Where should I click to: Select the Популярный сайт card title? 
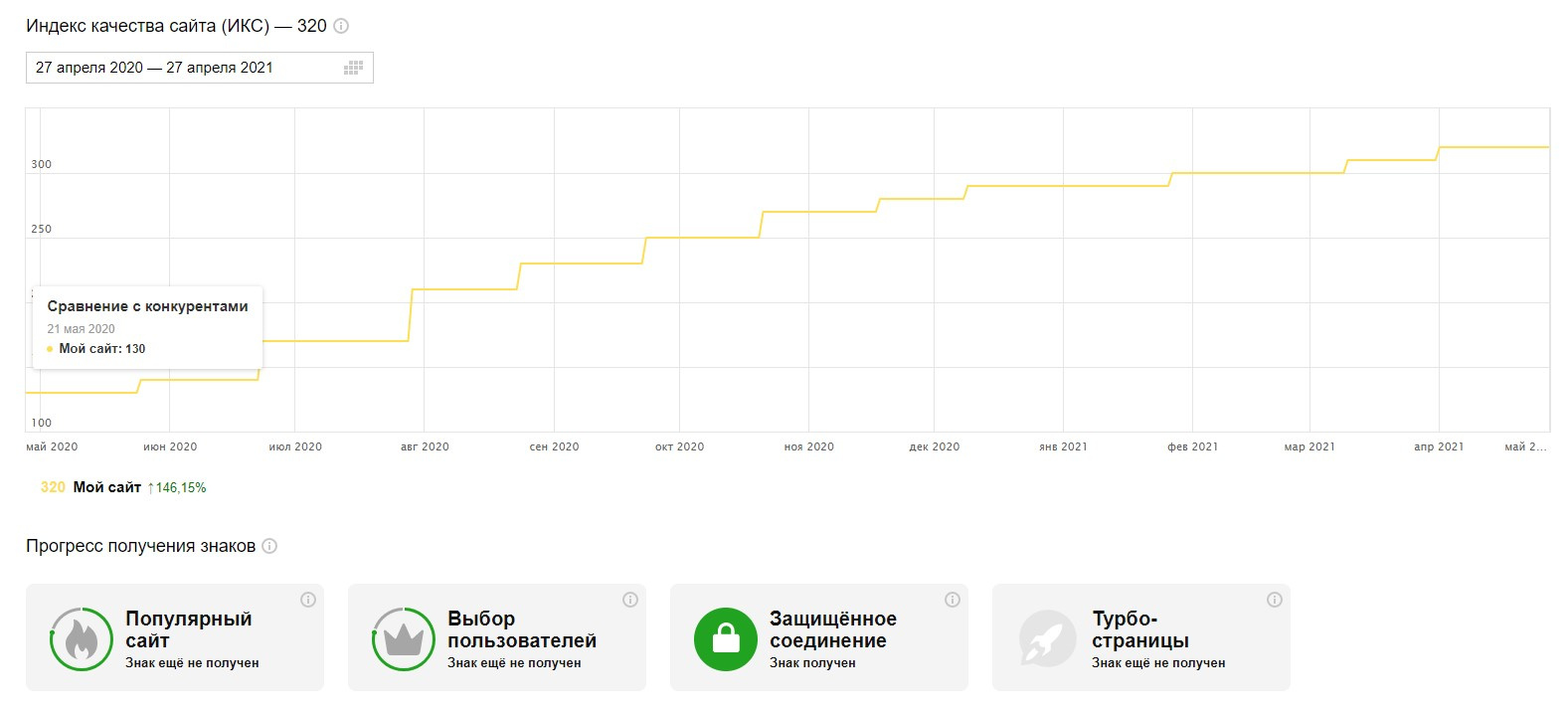click(189, 629)
